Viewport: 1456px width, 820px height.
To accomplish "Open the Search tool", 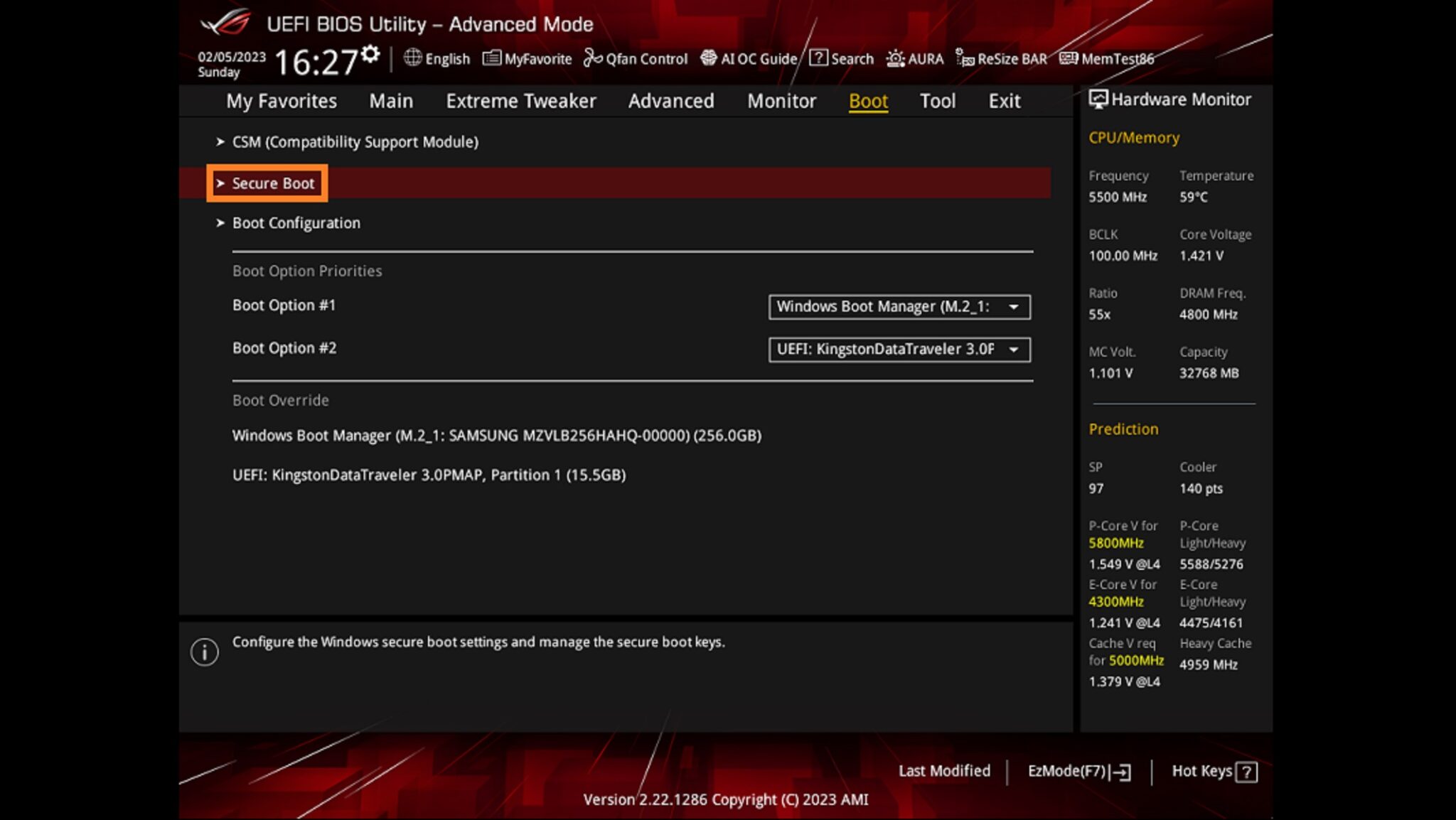I will (842, 59).
